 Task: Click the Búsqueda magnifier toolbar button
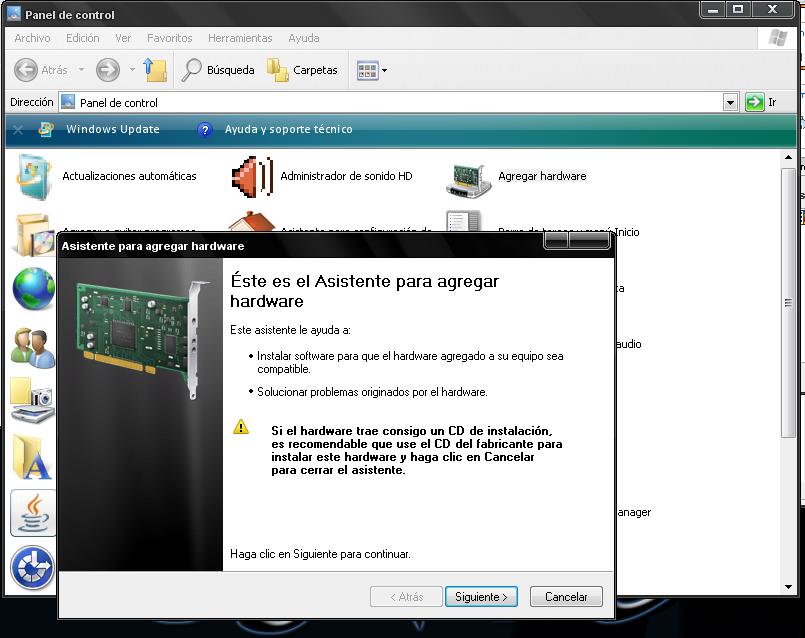click(x=218, y=70)
